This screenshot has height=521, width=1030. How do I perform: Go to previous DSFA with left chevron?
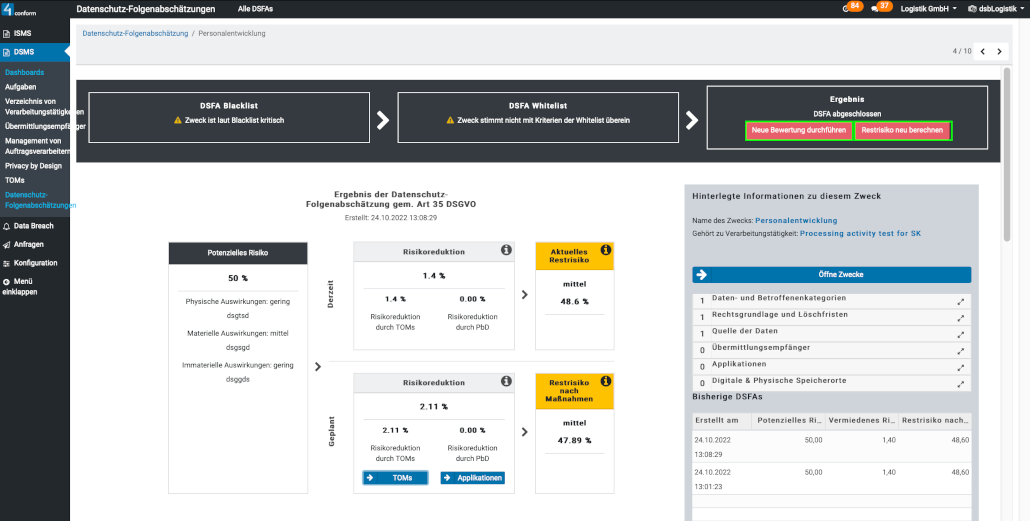click(x=982, y=51)
